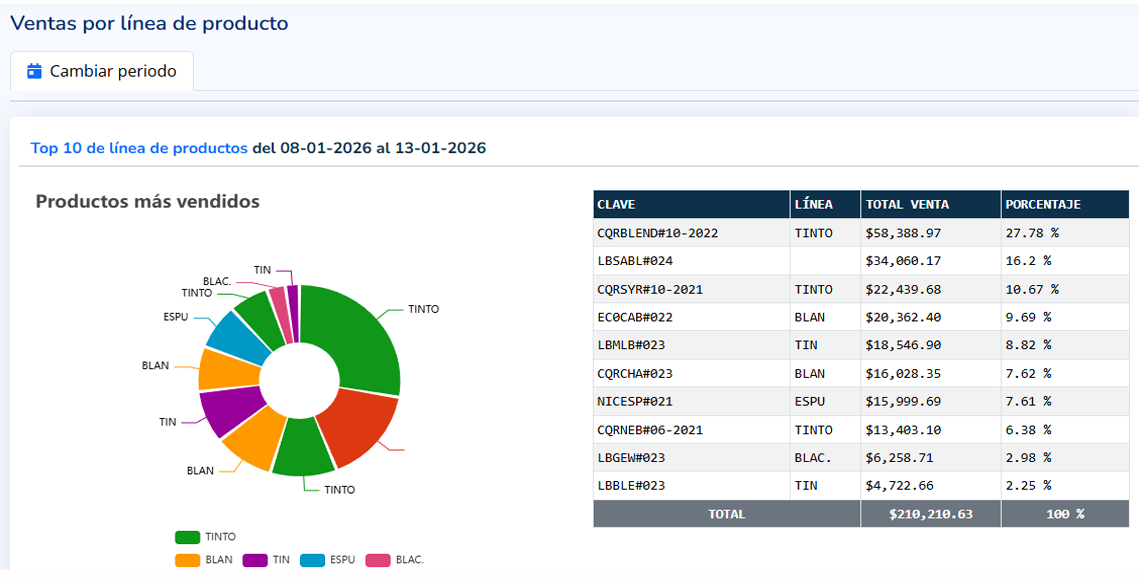Sort by the CLAVE column header
The image size is (1139, 582).
coord(616,204)
